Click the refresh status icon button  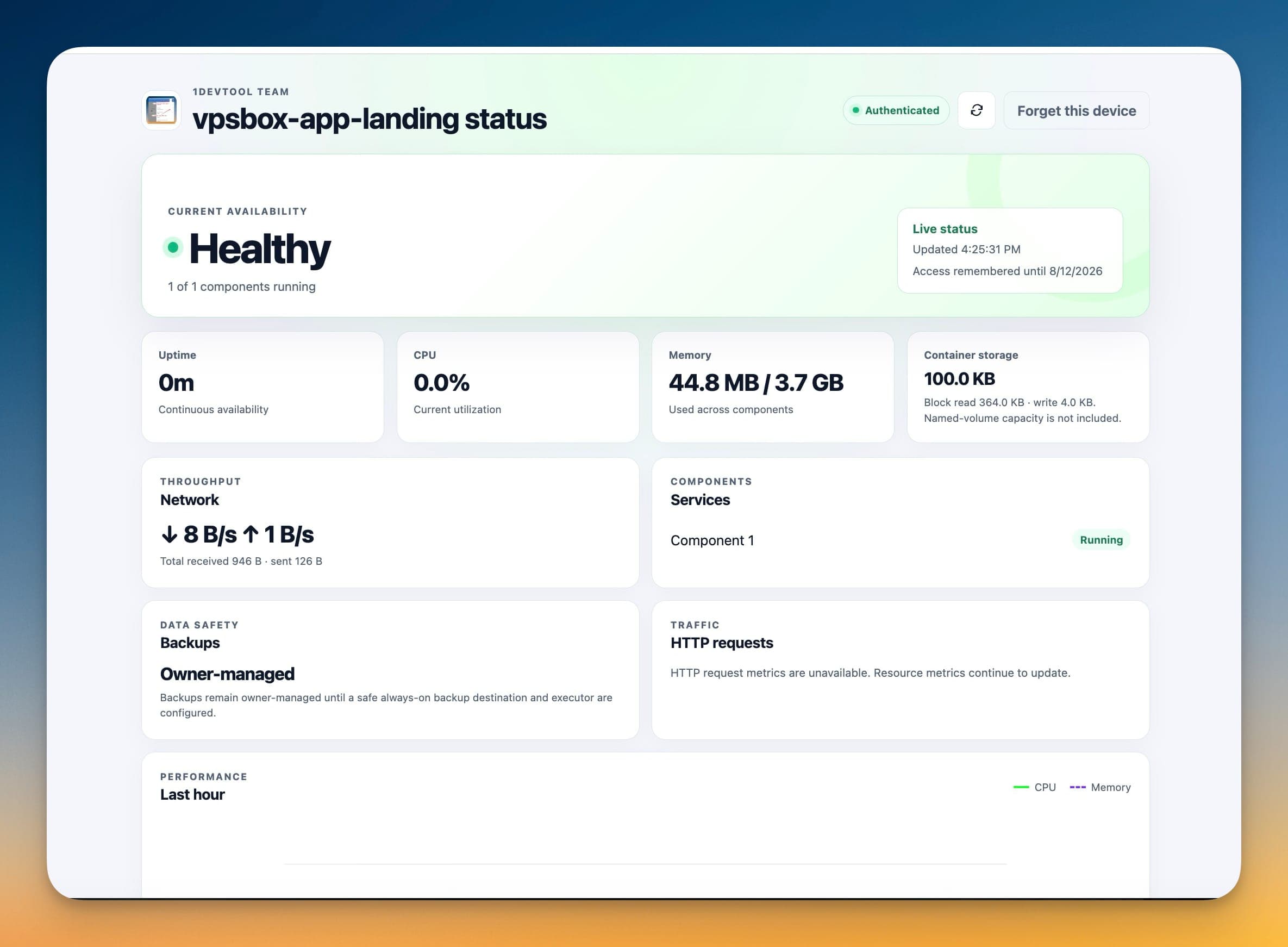pyautogui.click(x=976, y=110)
